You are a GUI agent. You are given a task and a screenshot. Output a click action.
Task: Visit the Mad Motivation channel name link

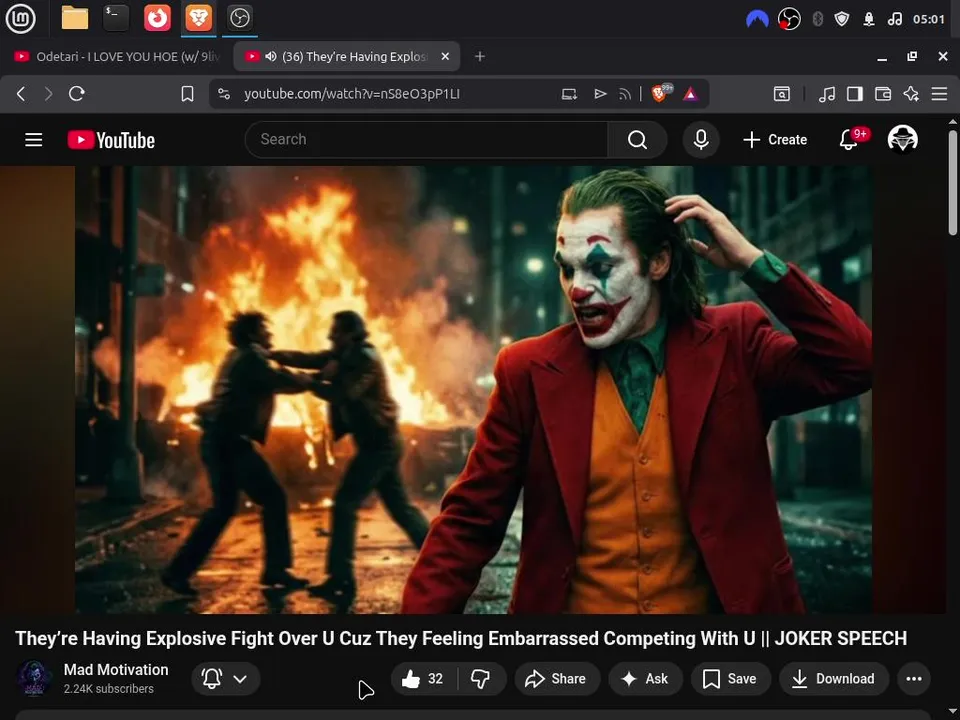click(116, 670)
